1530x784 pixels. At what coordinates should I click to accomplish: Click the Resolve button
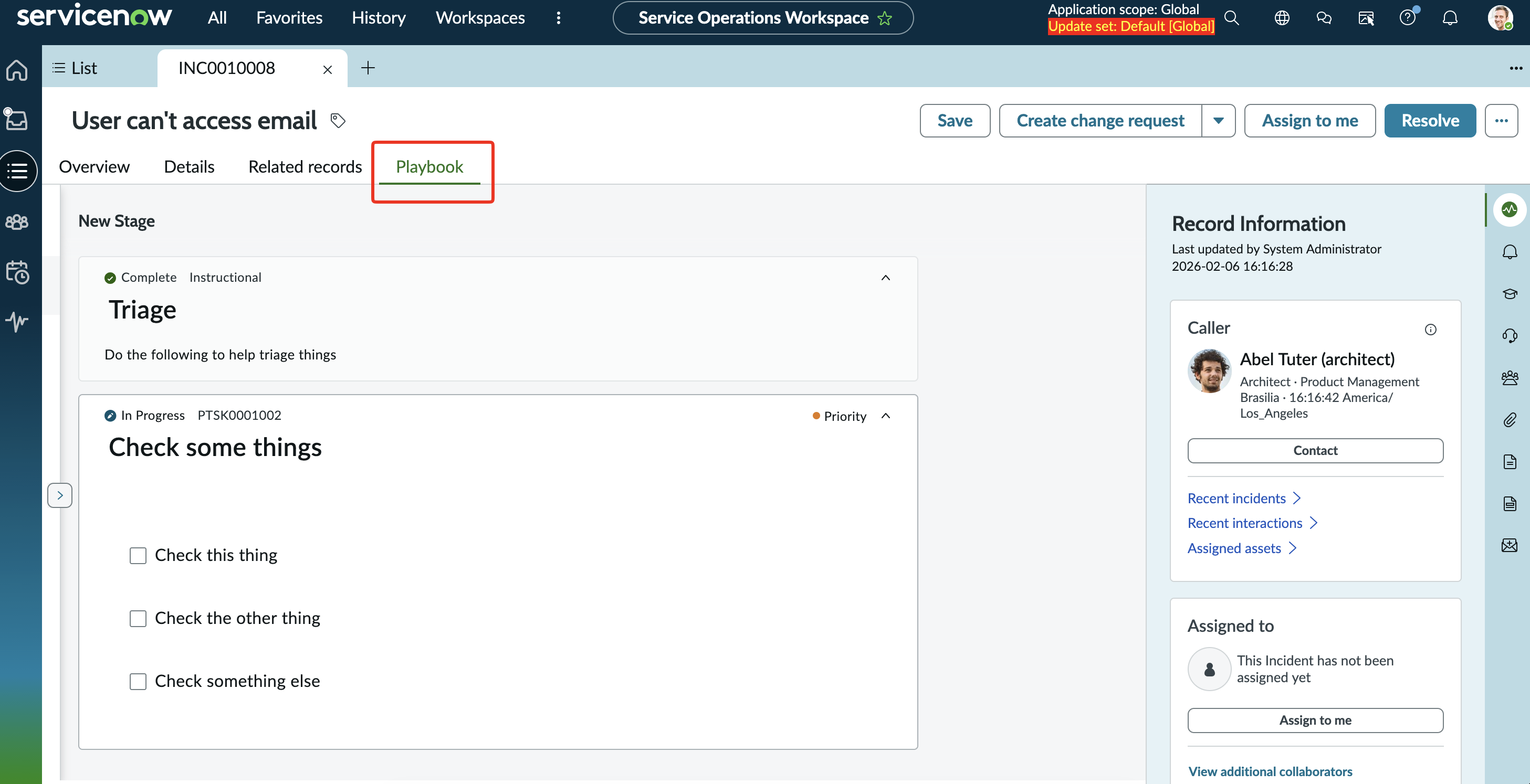click(1430, 121)
